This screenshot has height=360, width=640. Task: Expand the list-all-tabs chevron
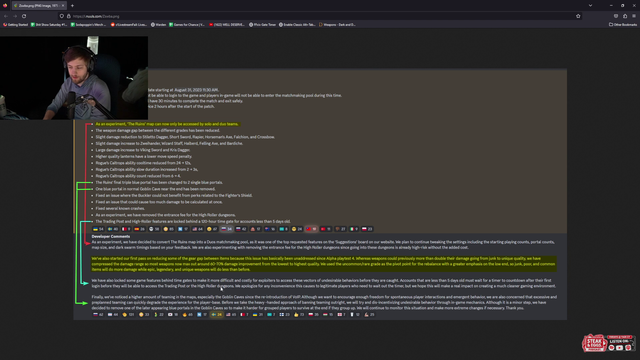[x=590, y=6]
